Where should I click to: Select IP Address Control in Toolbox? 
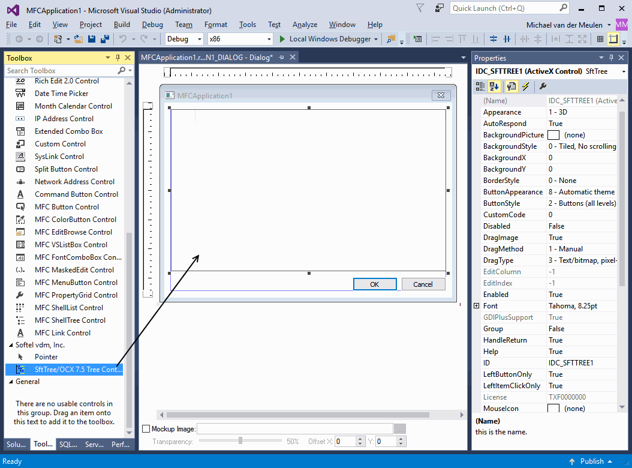(x=64, y=119)
